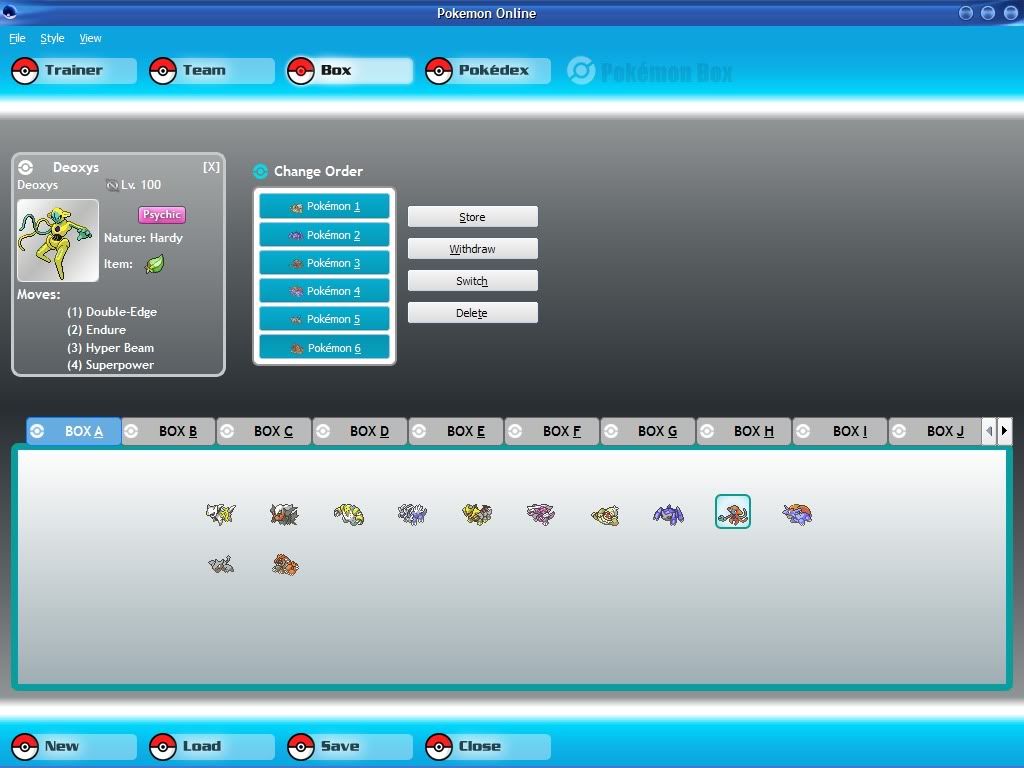
Task: Click the Double-Edge move text
Action: click(x=112, y=312)
